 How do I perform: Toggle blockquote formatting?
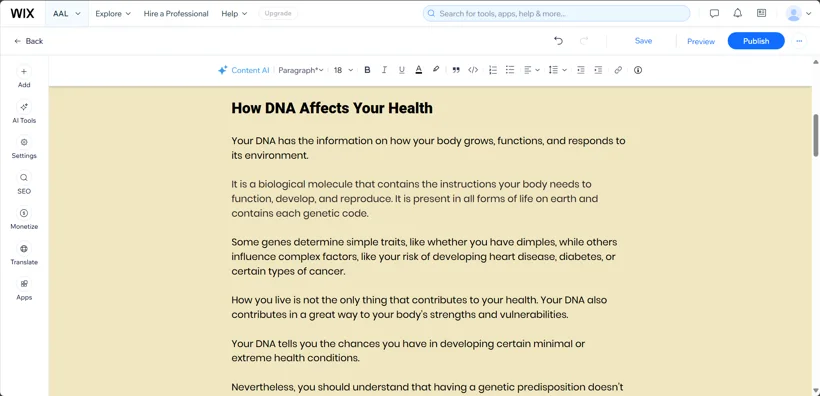tap(456, 70)
